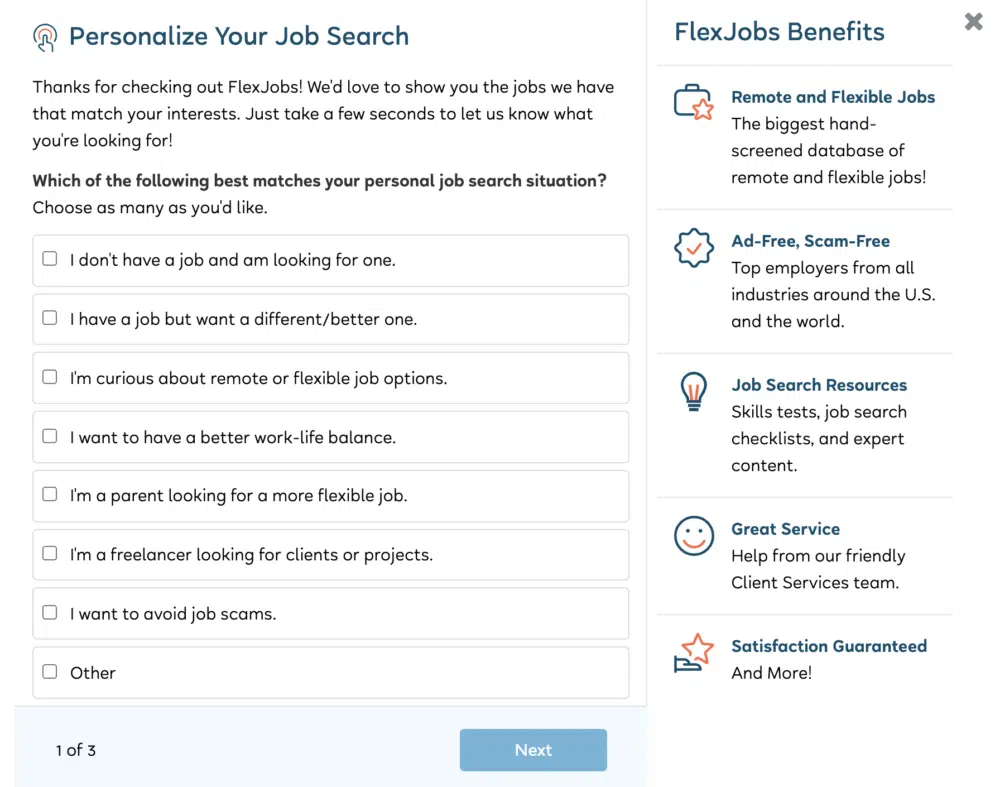Tick "I have a job but want different" box
This screenshot has height=787, width=1000.
[50, 318]
